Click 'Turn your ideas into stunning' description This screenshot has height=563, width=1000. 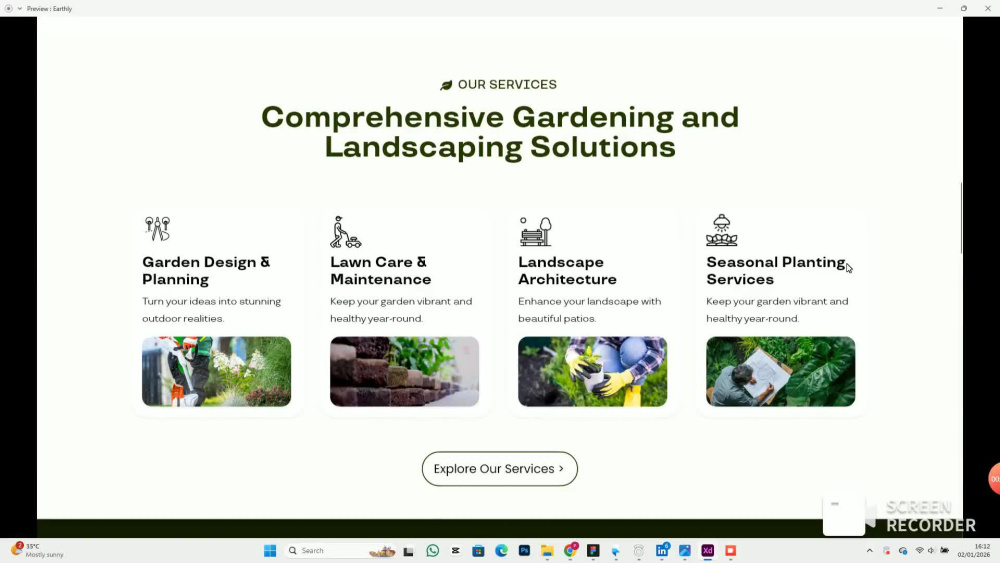pos(211,302)
